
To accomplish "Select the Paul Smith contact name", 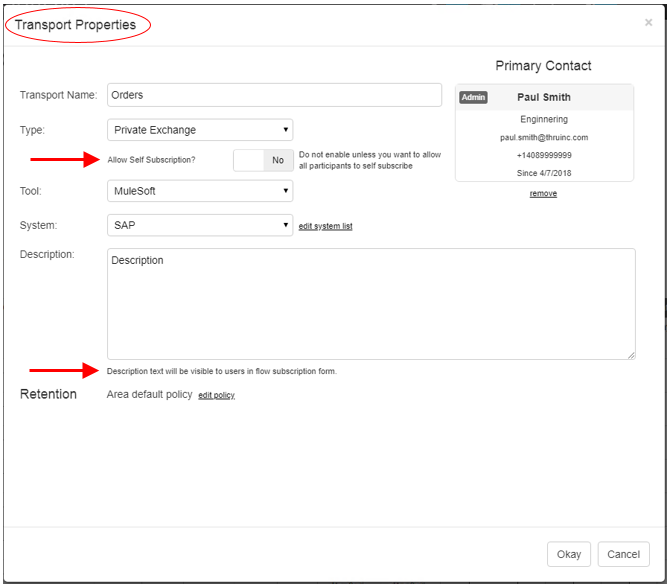I will point(543,98).
